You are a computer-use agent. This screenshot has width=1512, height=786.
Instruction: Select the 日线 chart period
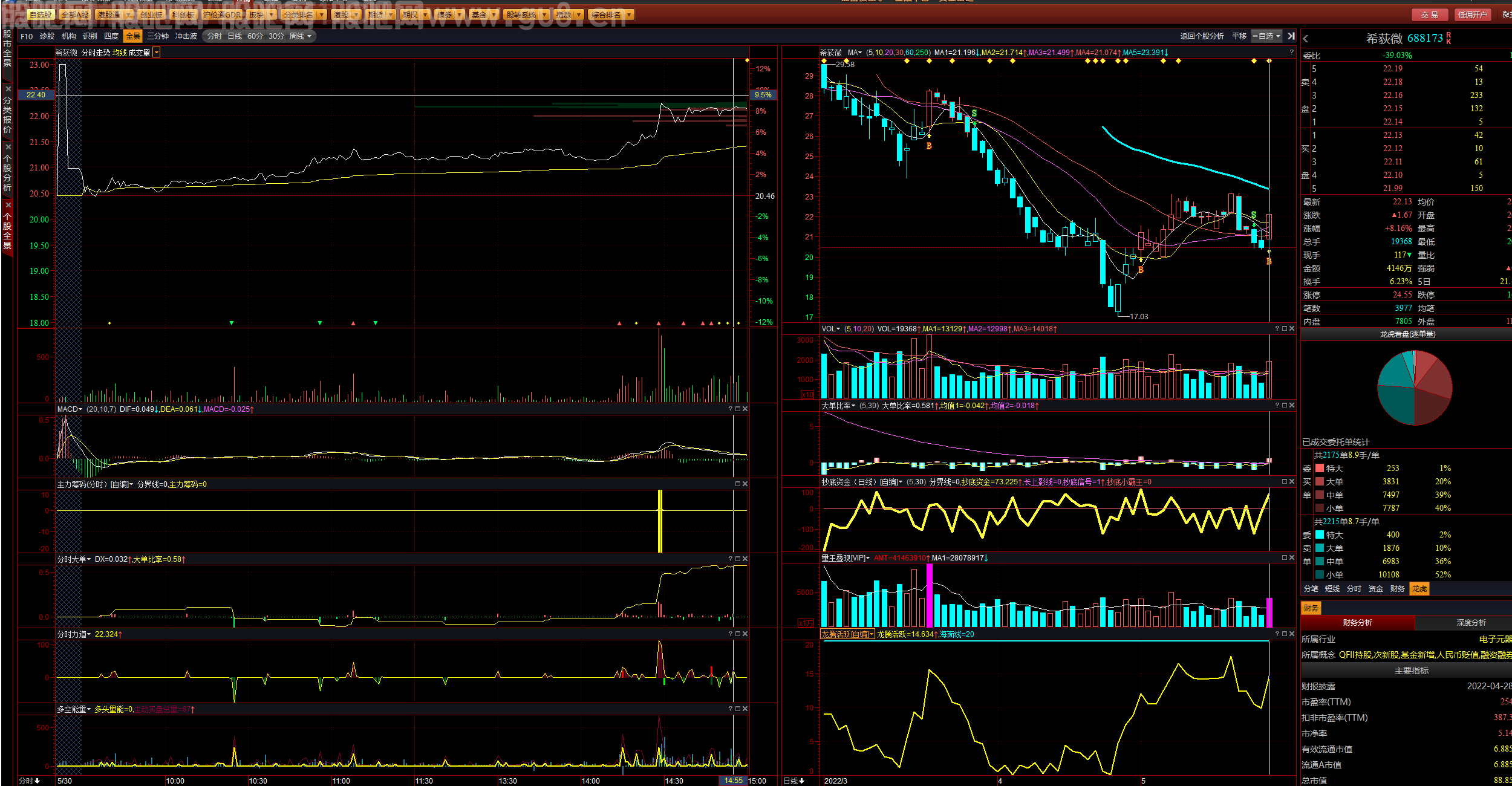click(x=235, y=36)
